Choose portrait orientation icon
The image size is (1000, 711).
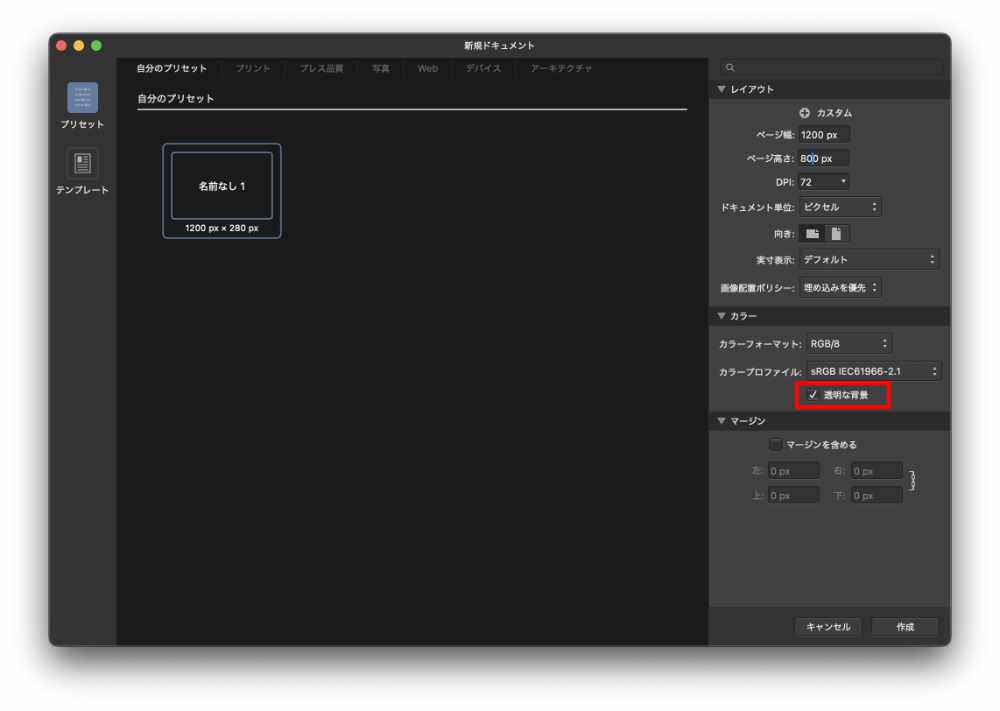pyautogui.click(x=836, y=233)
